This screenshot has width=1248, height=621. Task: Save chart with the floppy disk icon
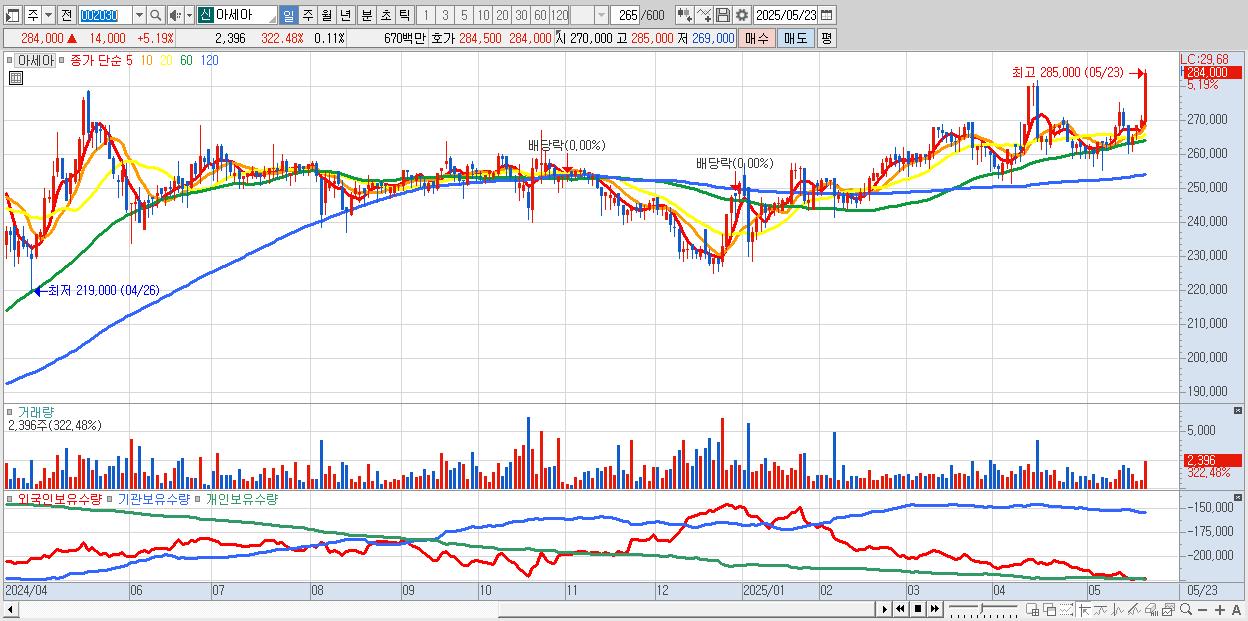pos(723,15)
